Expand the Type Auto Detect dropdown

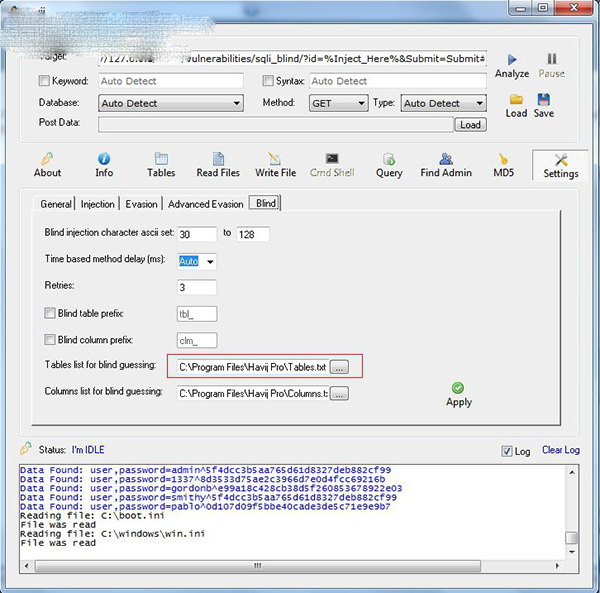pyautogui.click(x=479, y=103)
